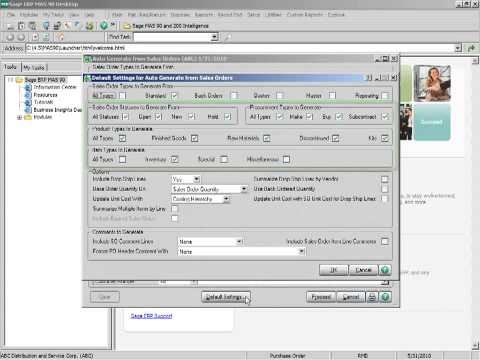Open the Format PO Header Comment With dropdown
Viewport: 480px width, 360px height.
coord(301,251)
